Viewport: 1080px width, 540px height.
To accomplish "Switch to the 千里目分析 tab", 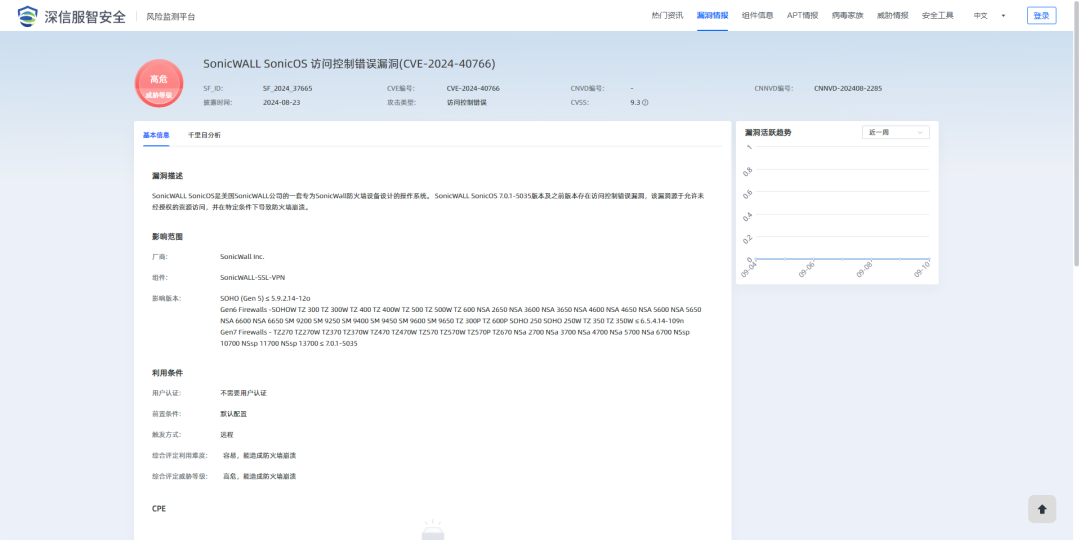I will click(204, 135).
